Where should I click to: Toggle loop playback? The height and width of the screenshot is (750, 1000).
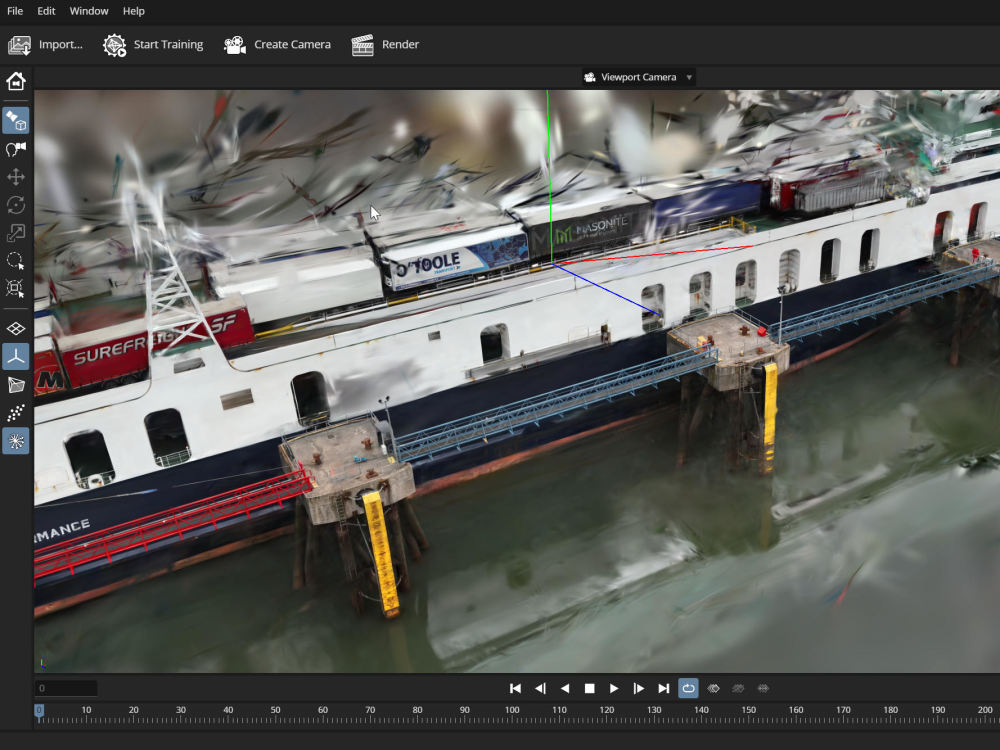[x=688, y=688]
